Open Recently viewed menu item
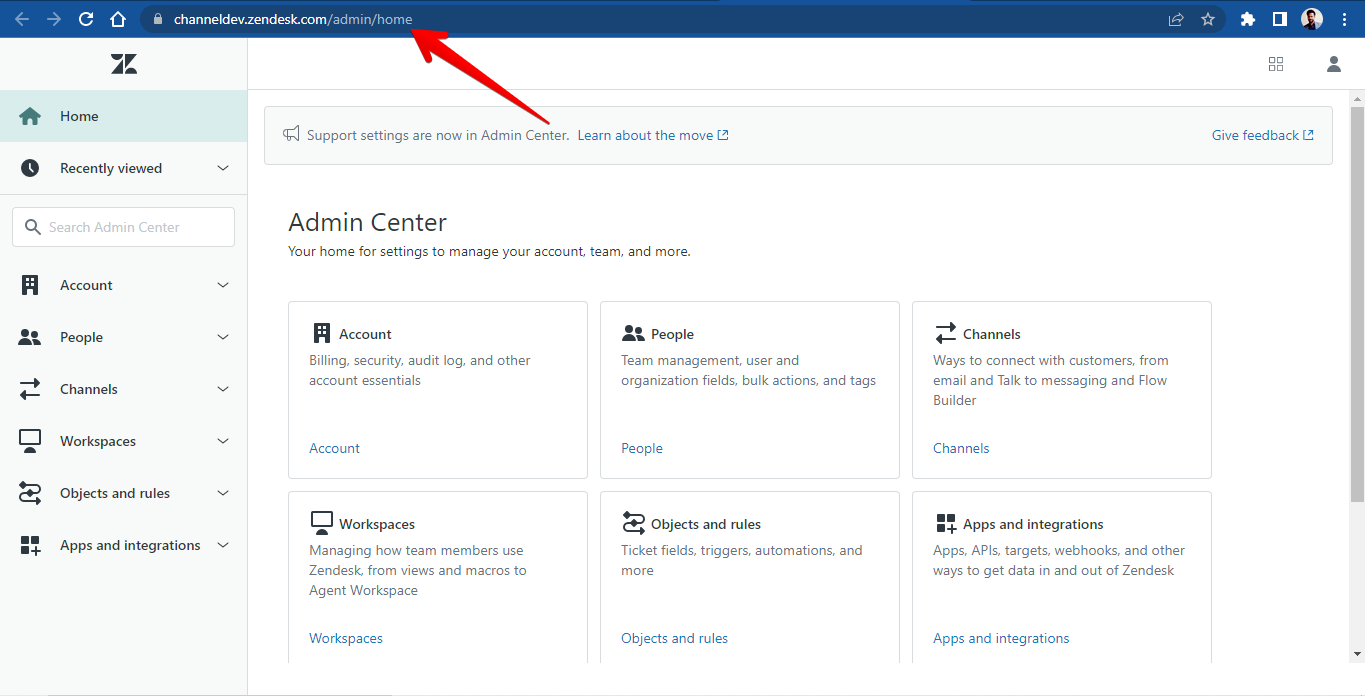This screenshot has width=1365, height=696. point(123,168)
